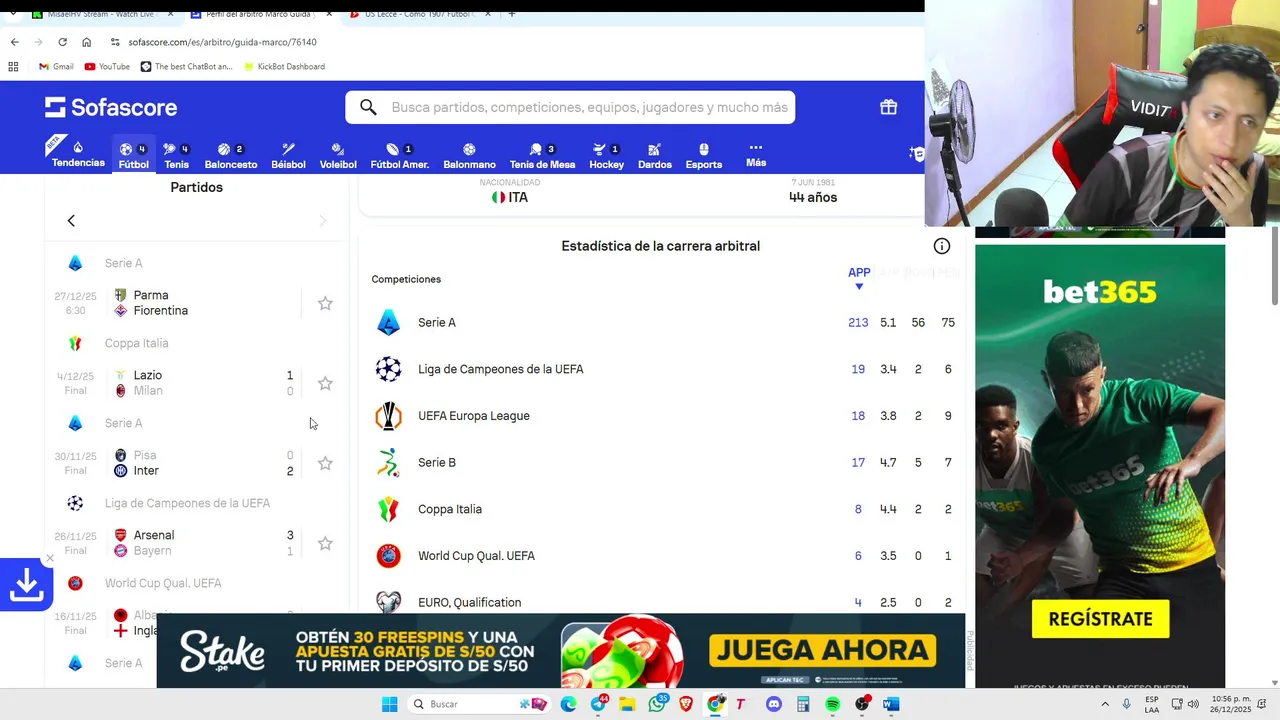Click the page vertical scrollbar
Viewport: 1280px width, 720px height.
1274,266
